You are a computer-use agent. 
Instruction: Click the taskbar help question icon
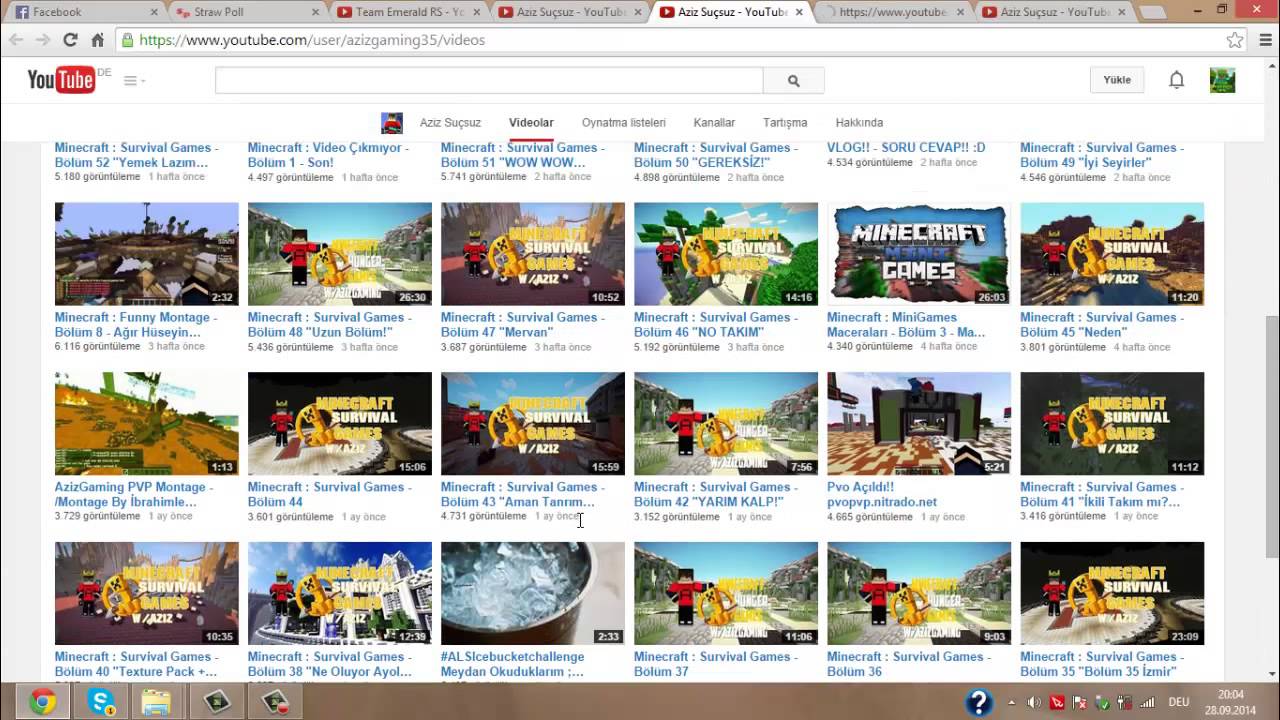[x=981, y=702]
